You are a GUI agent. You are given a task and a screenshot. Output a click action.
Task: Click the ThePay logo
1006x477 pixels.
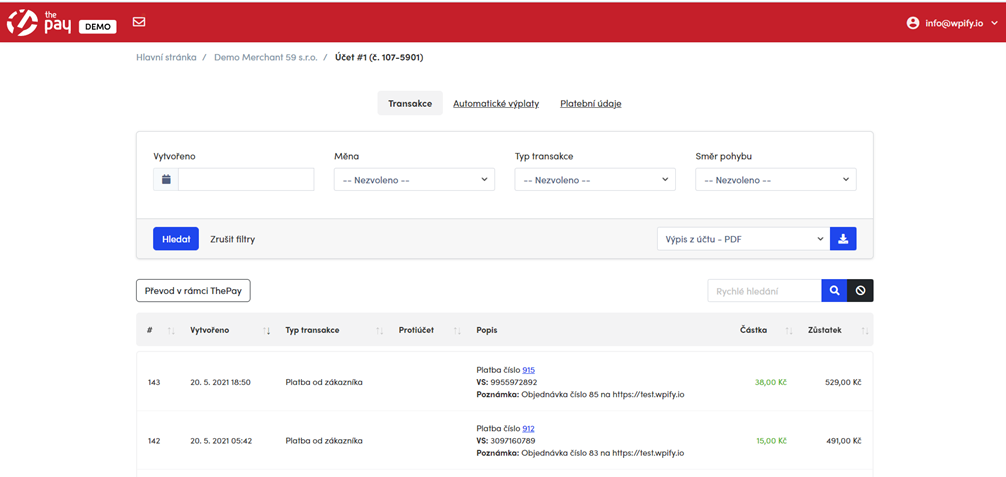[40, 22]
